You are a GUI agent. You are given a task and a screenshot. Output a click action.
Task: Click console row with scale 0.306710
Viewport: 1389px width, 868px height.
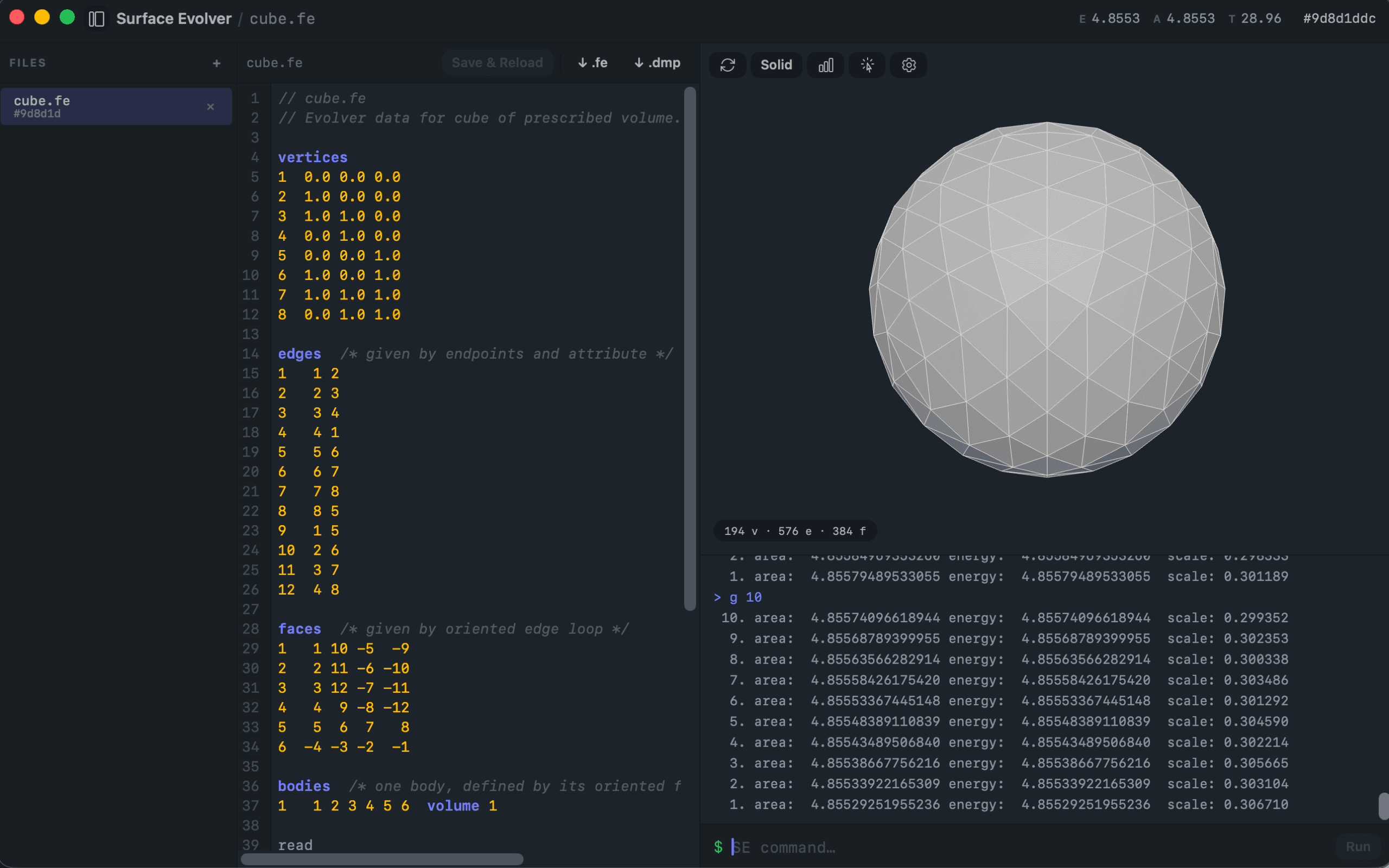click(1009, 805)
